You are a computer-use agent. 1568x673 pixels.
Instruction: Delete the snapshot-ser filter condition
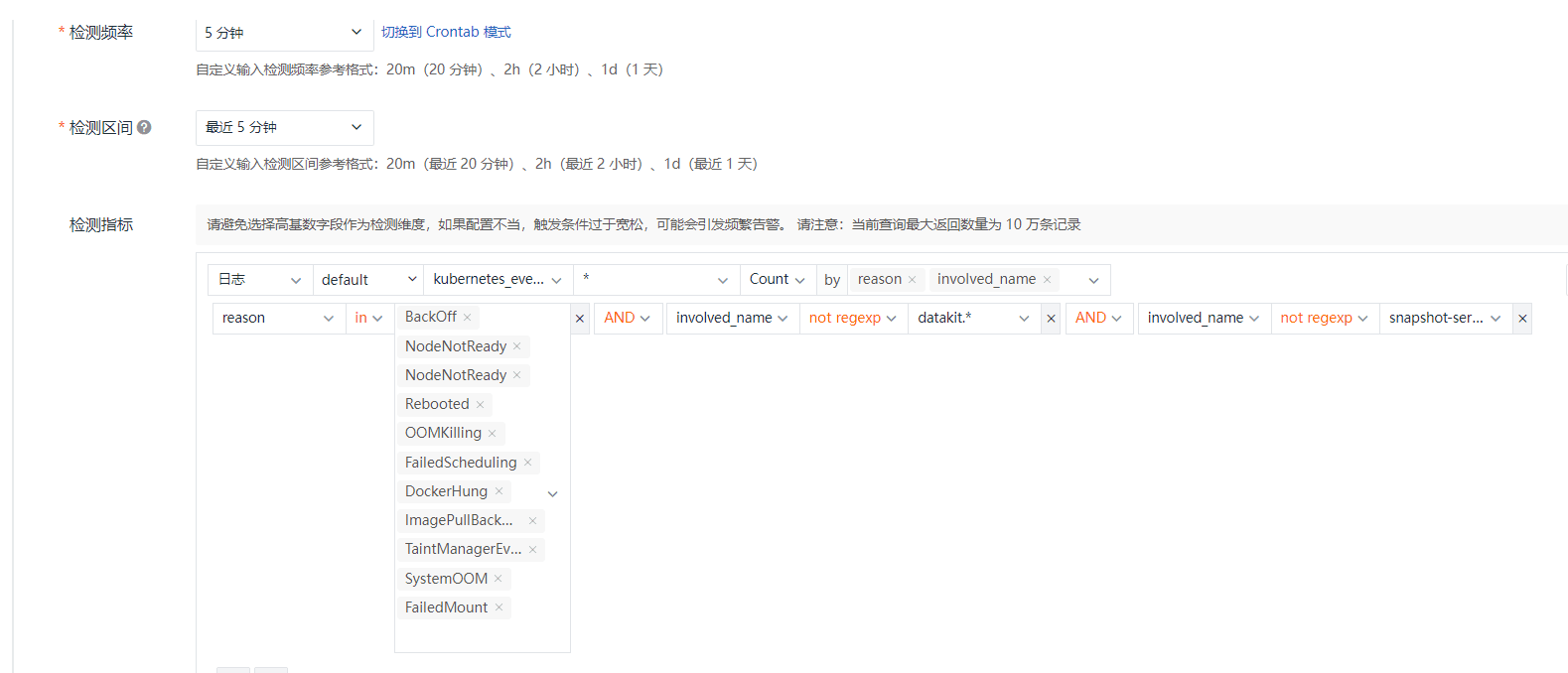(1522, 319)
